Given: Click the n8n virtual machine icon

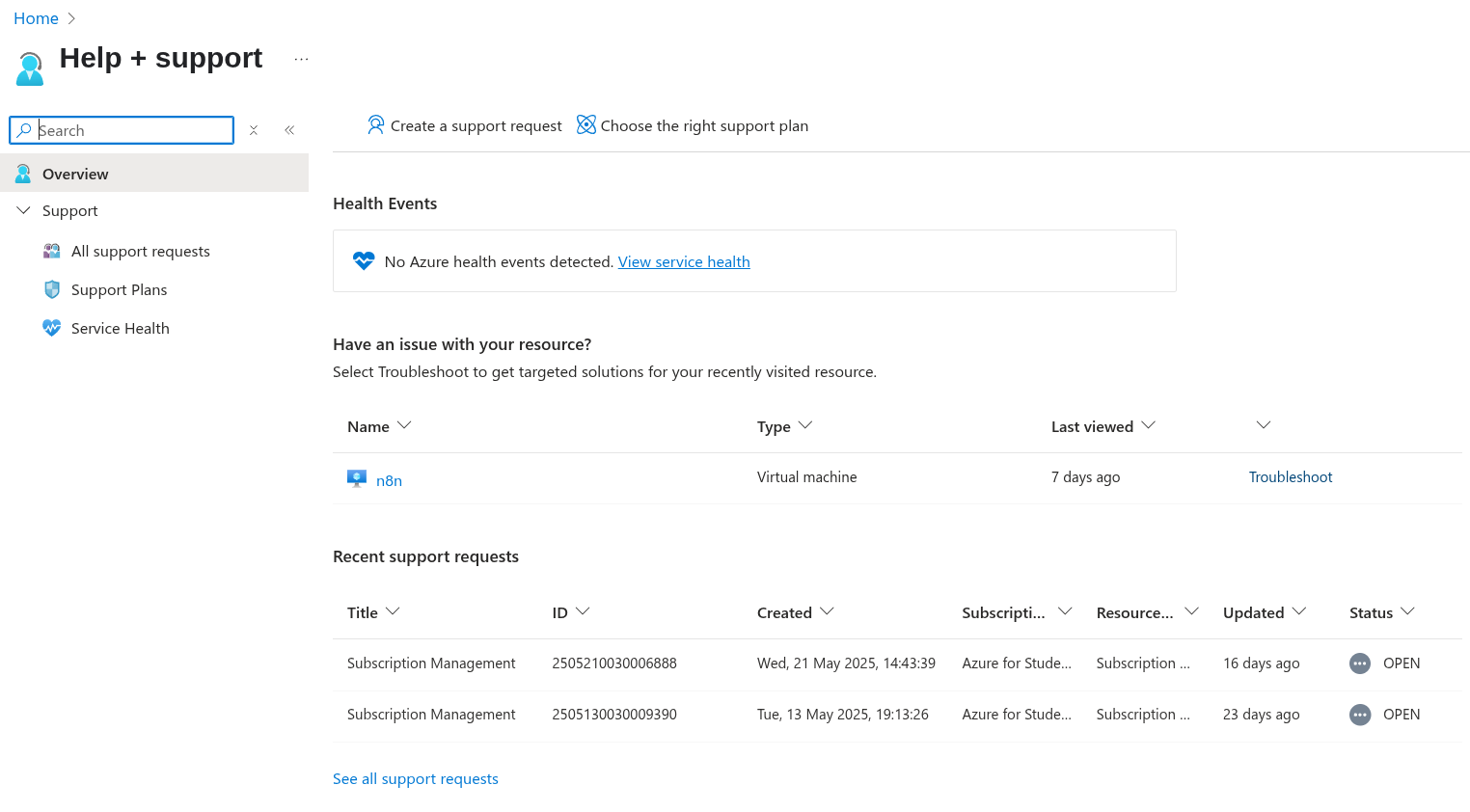Looking at the screenshot, I should pyautogui.click(x=357, y=478).
